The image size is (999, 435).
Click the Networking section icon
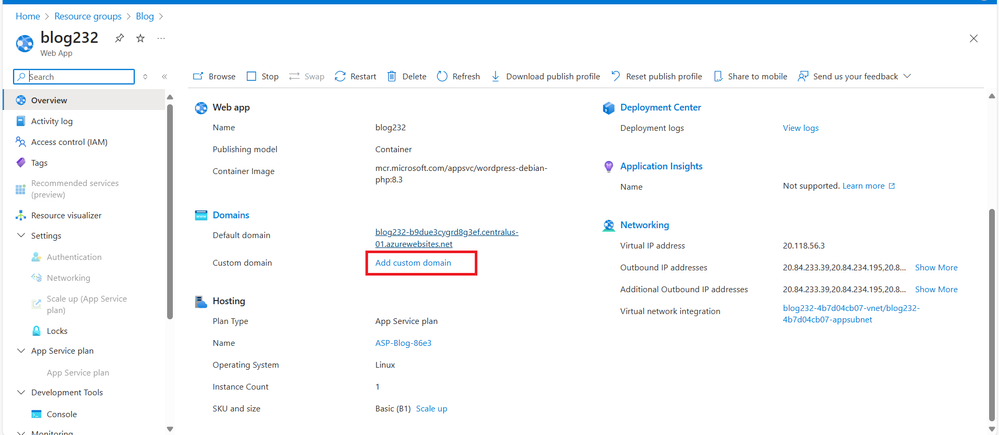(608, 225)
